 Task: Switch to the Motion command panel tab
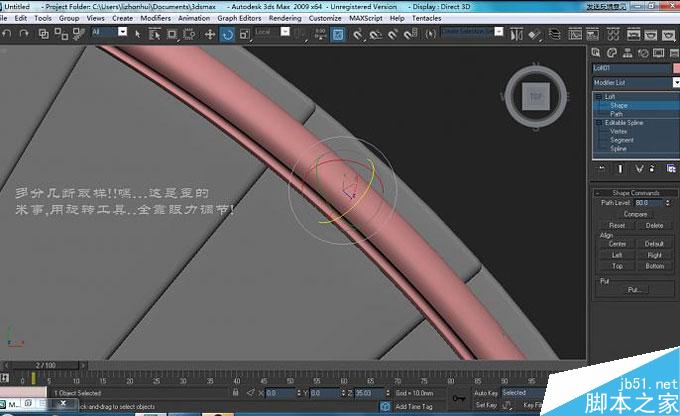643,53
